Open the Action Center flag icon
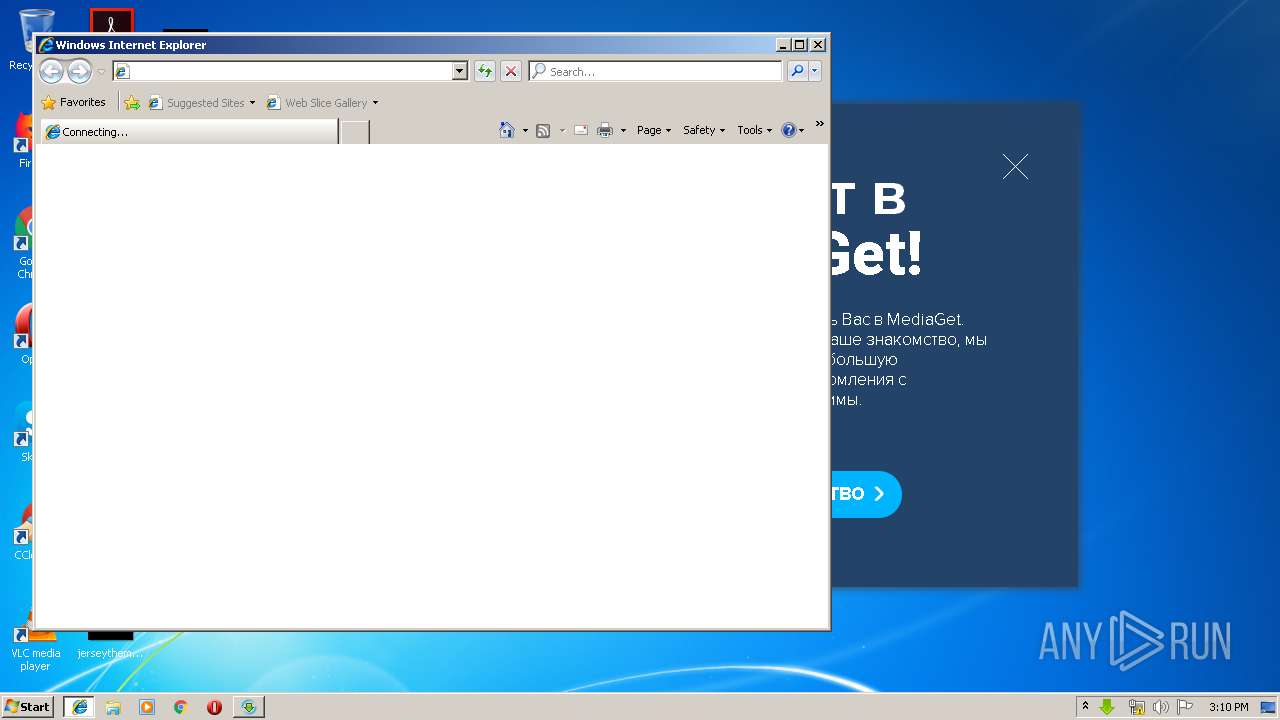This screenshot has height=720, width=1280. pyautogui.click(x=1185, y=706)
